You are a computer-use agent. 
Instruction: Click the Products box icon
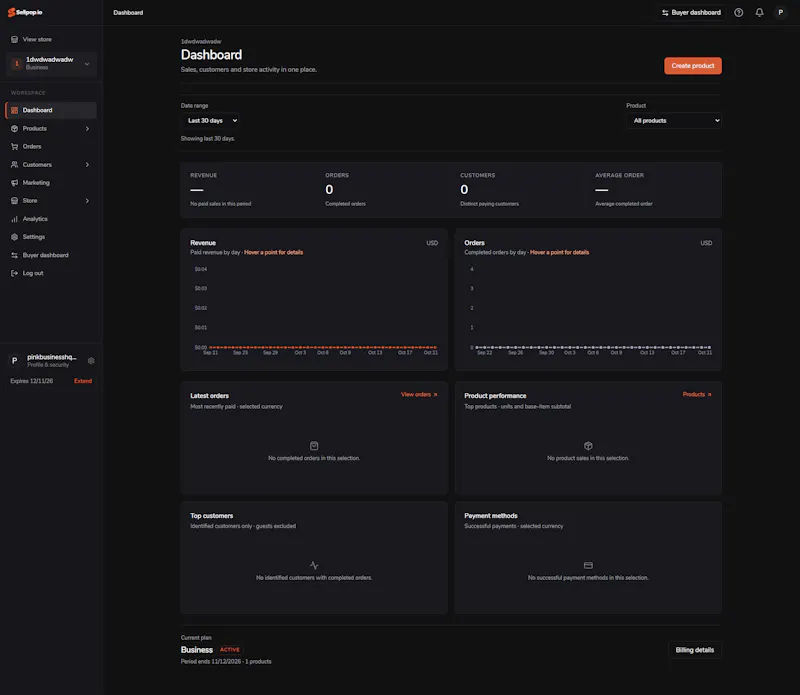coord(14,129)
